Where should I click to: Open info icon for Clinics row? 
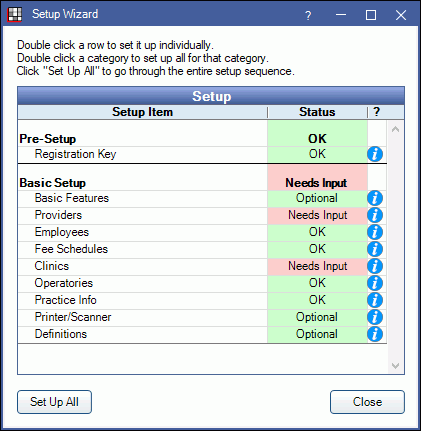pos(375,266)
